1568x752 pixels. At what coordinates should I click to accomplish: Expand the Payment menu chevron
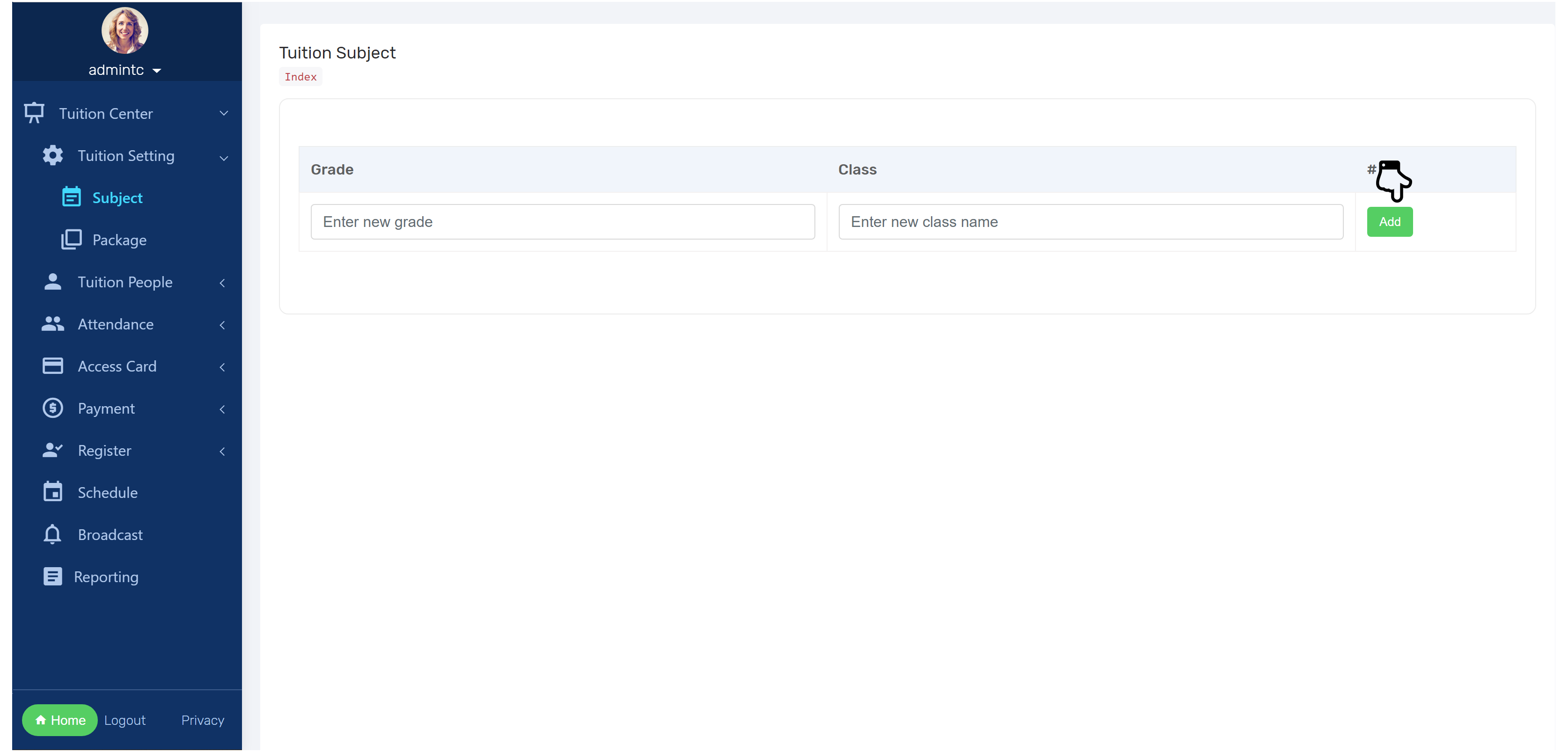(222, 409)
